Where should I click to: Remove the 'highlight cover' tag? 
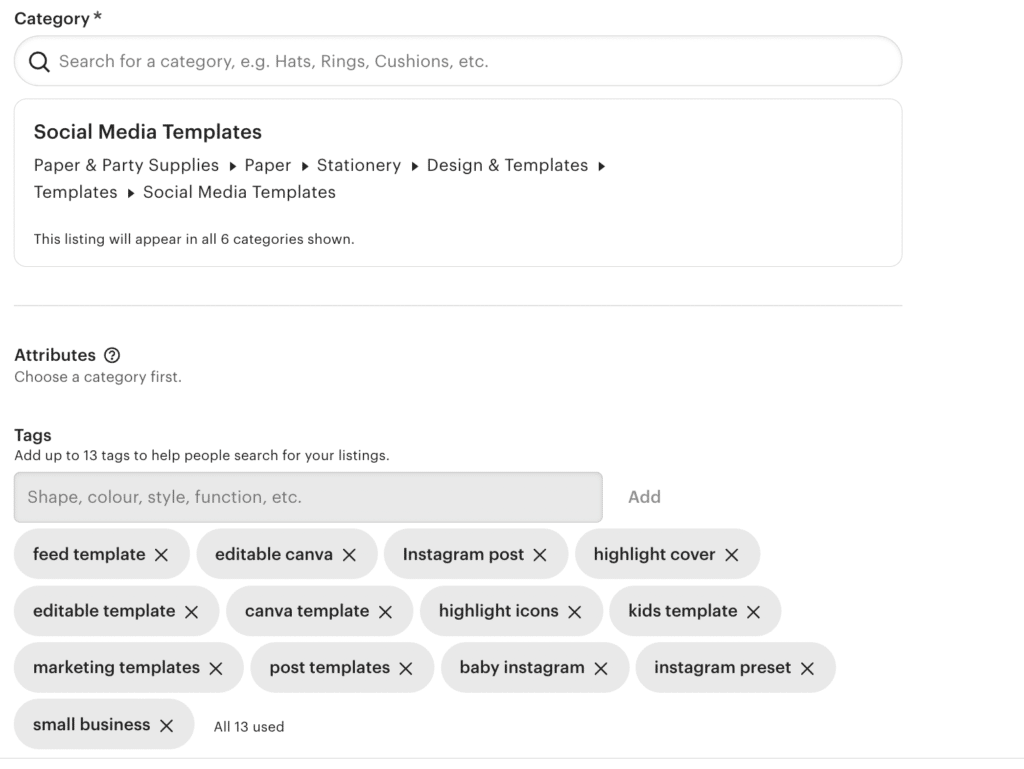(732, 553)
